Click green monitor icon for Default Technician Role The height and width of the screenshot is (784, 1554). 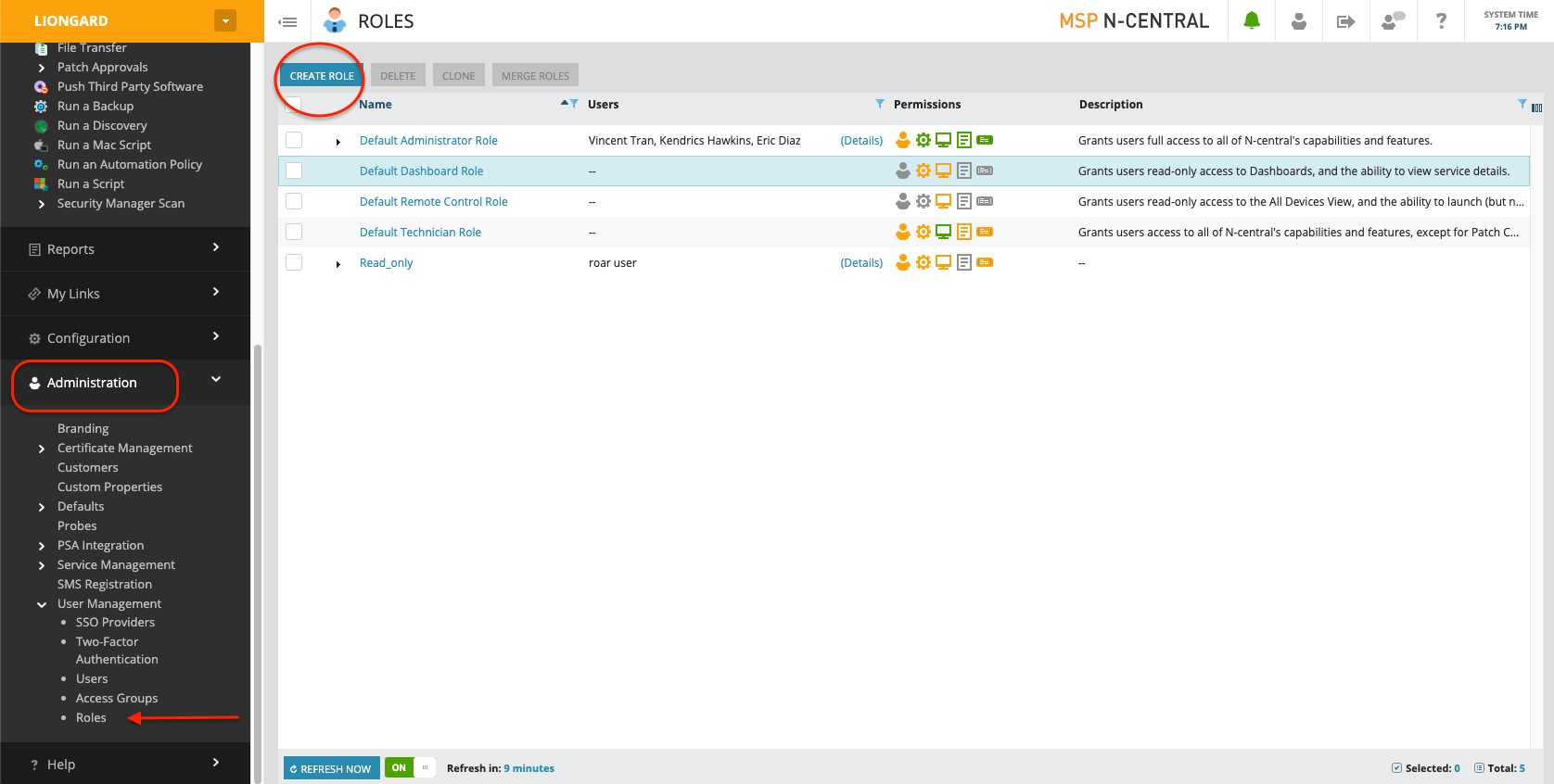tap(943, 232)
